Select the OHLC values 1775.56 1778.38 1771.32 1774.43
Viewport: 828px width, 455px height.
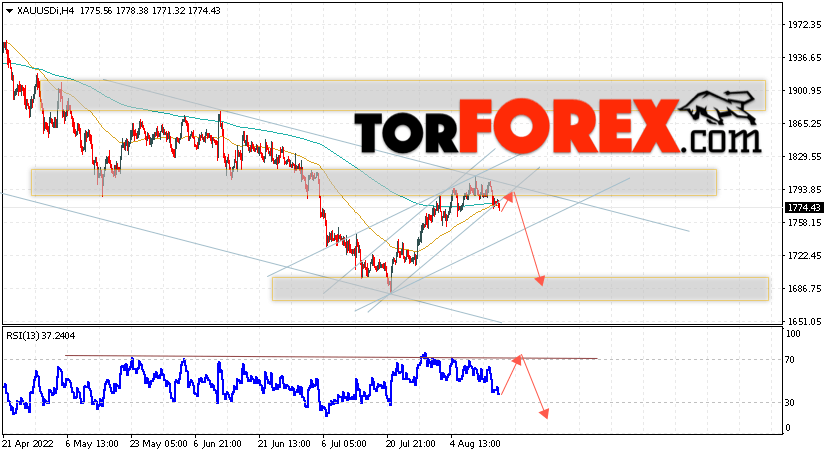(x=150, y=11)
